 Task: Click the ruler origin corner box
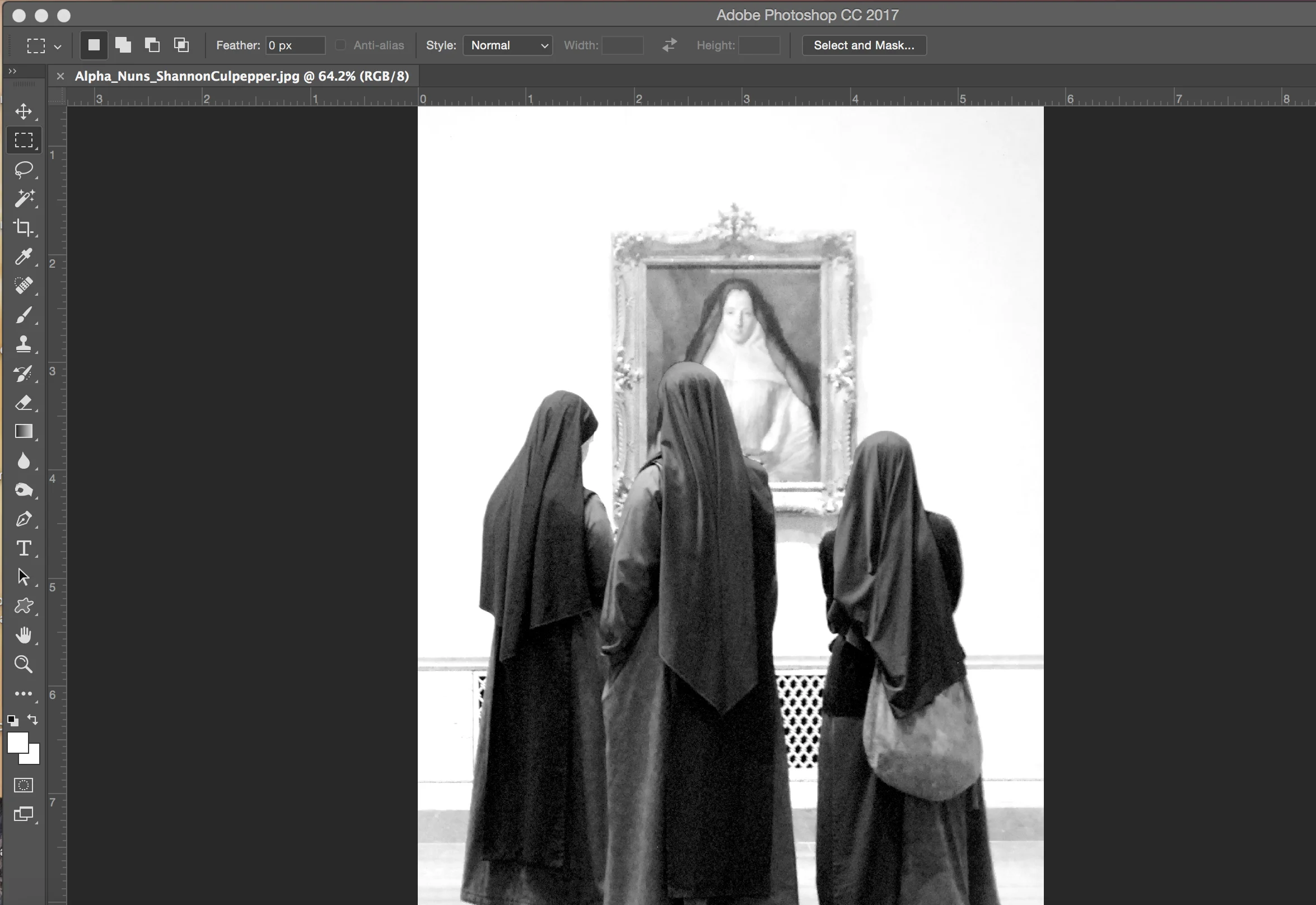coord(57,97)
